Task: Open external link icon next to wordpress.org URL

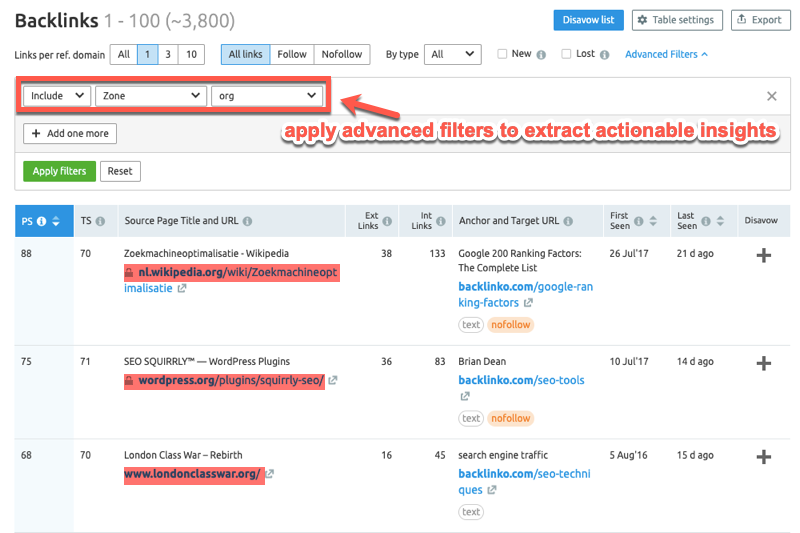Action: tap(333, 381)
